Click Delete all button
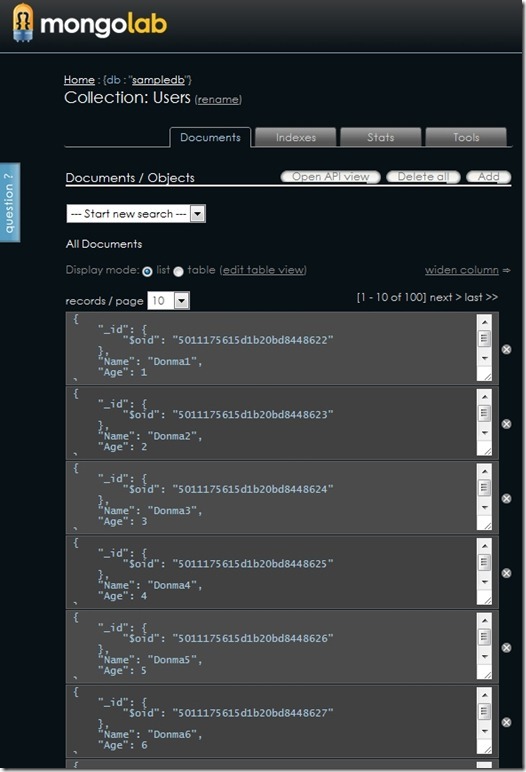 pos(423,177)
